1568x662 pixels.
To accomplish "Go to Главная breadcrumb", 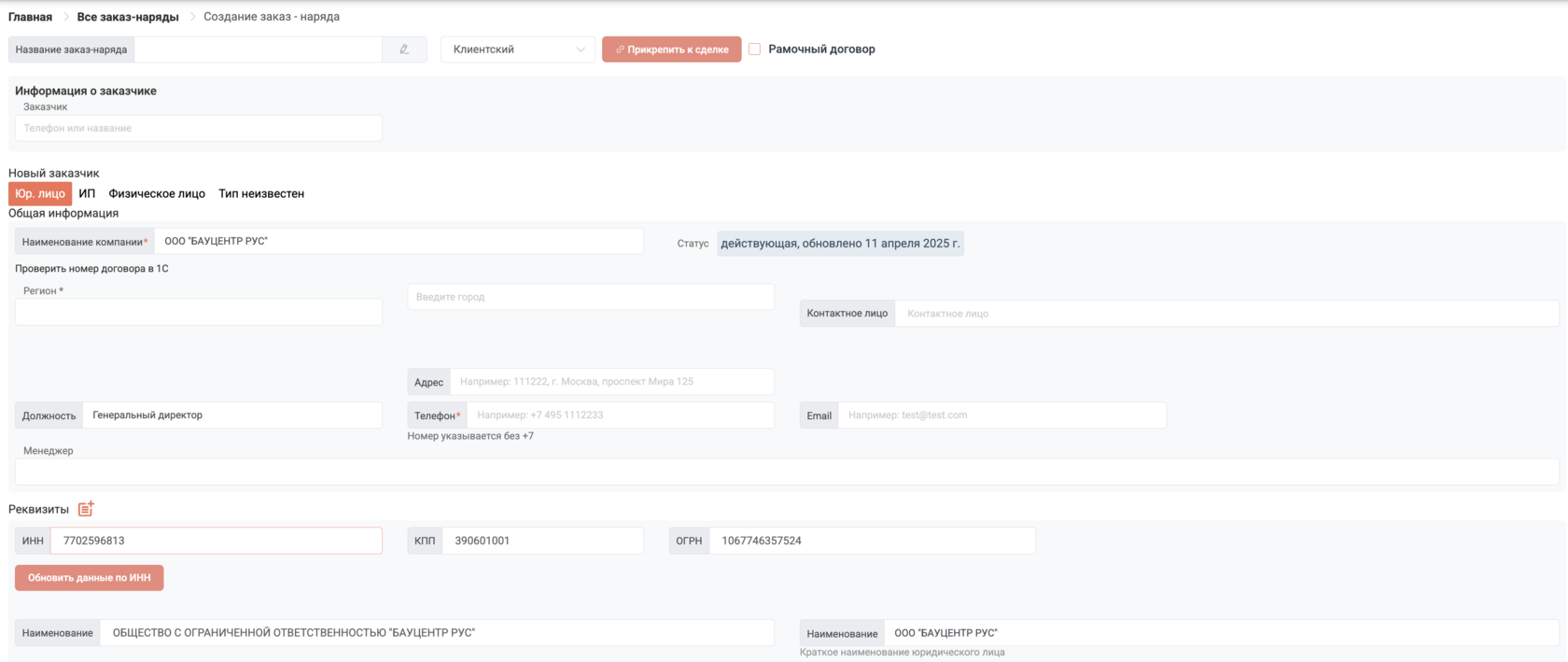I will click(30, 17).
